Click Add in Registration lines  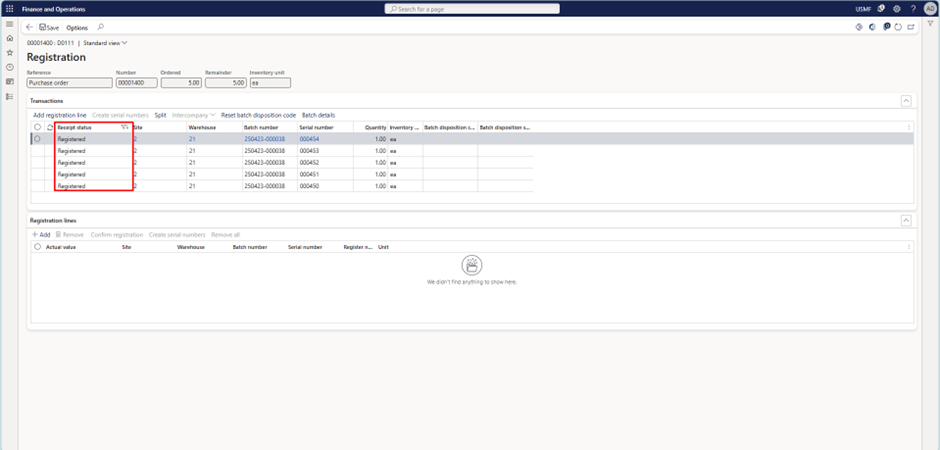pyautogui.click(x=41, y=235)
